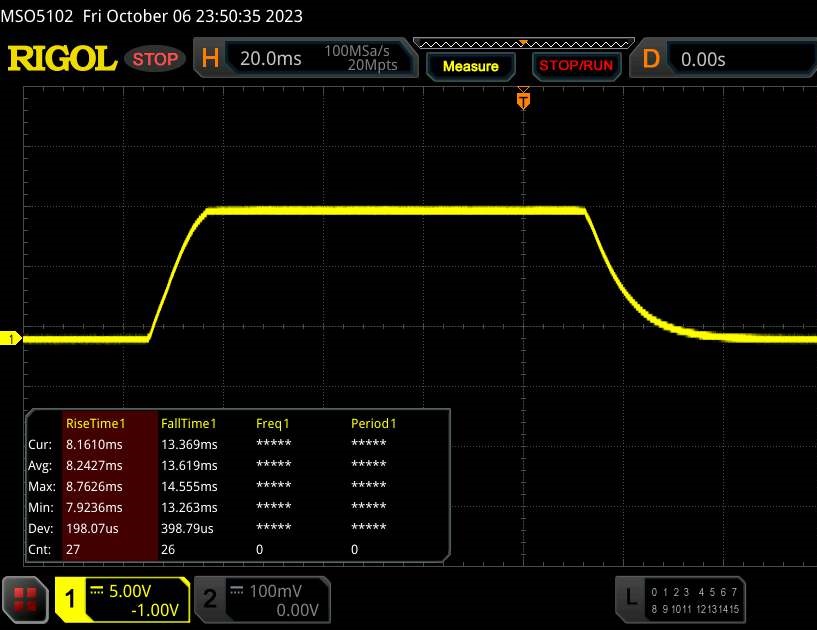Click the waveform memory position bar
Viewport: 817px width, 630px height.
click(x=524, y=43)
